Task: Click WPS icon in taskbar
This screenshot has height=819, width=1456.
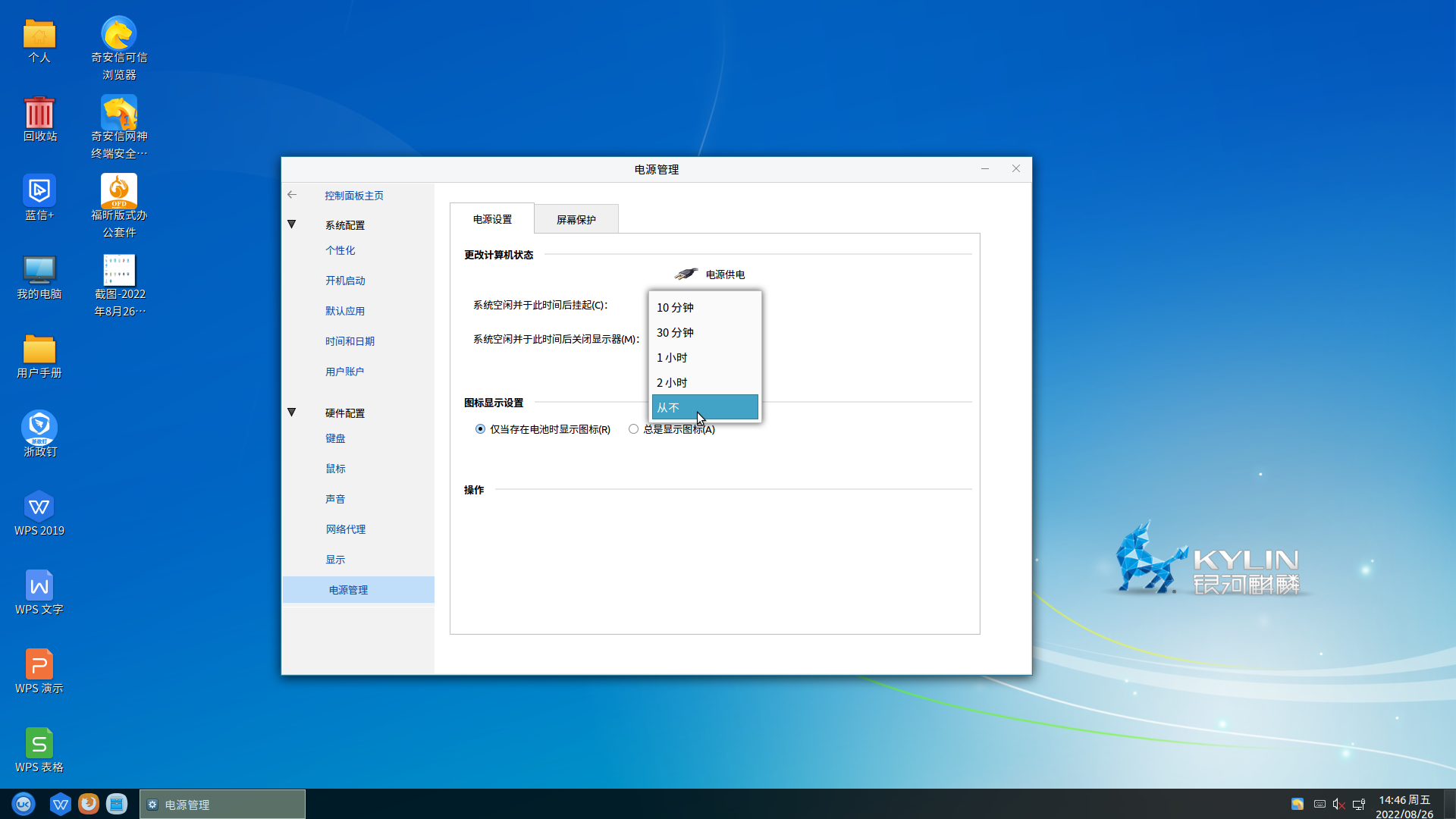Action: pos(60,804)
